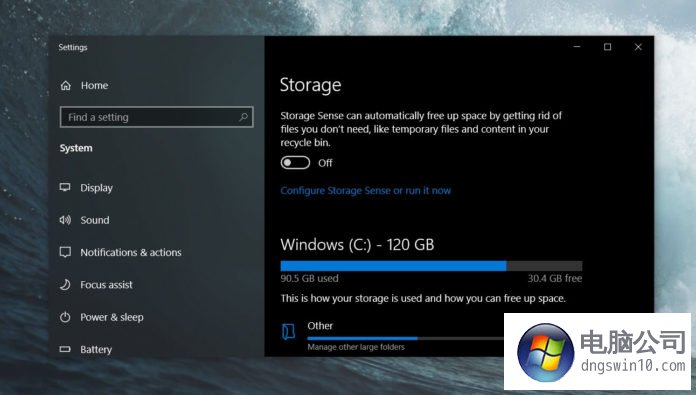Select Power & sleep

tap(111, 317)
